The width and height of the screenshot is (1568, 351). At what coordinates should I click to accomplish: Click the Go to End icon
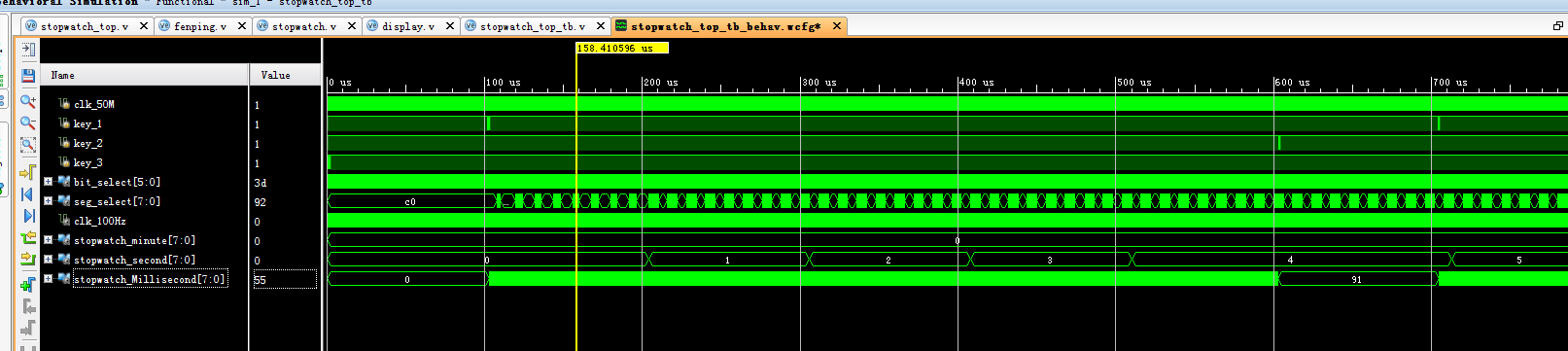(x=28, y=215)
